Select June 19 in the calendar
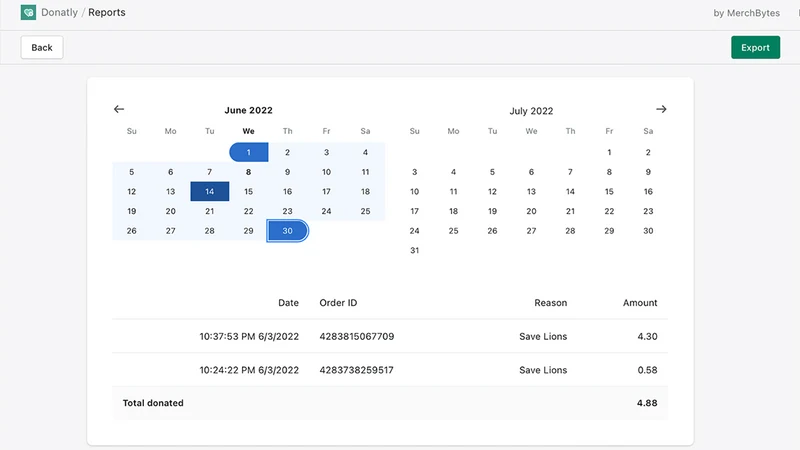 point(132,211)
